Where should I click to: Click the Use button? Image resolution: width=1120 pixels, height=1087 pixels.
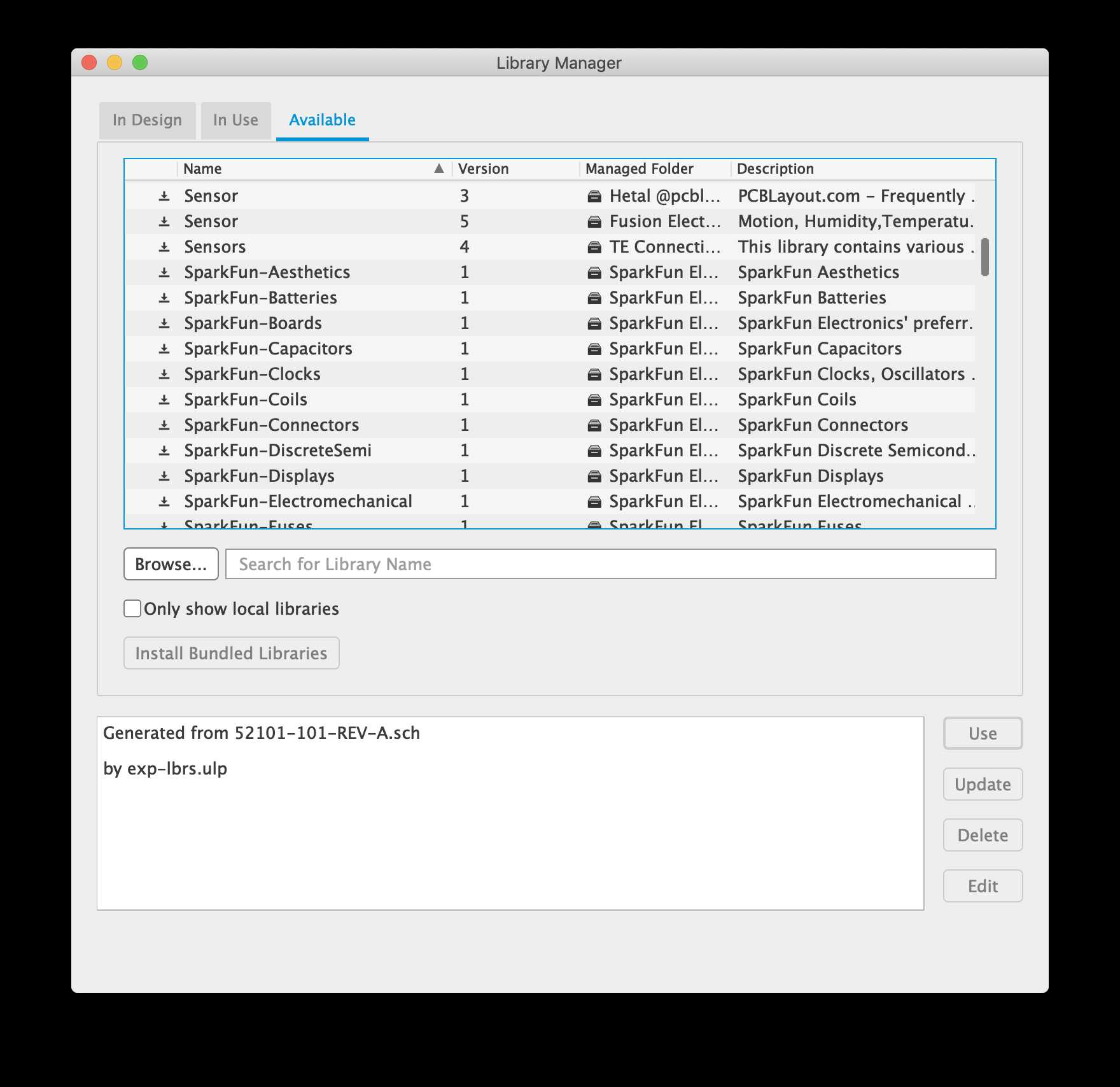click(x=983, y=733)
